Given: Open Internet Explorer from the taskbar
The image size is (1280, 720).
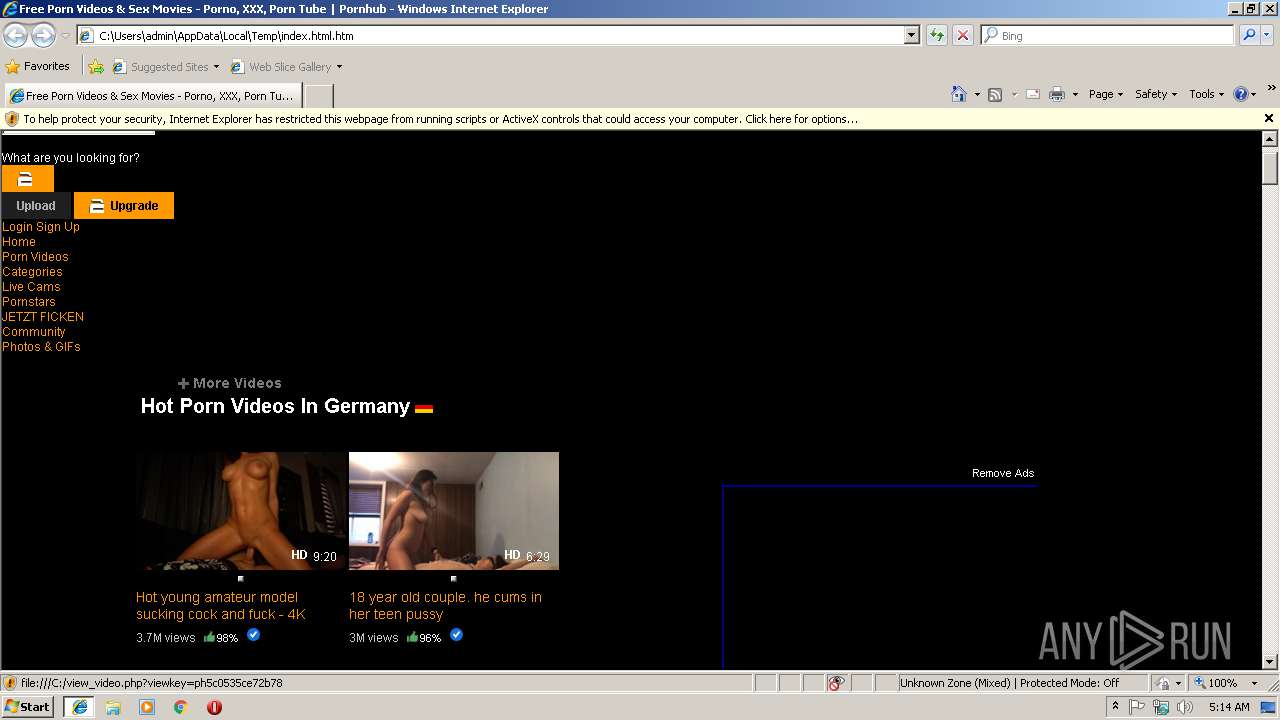Looking at the screenshot, I should coord(79,707).
